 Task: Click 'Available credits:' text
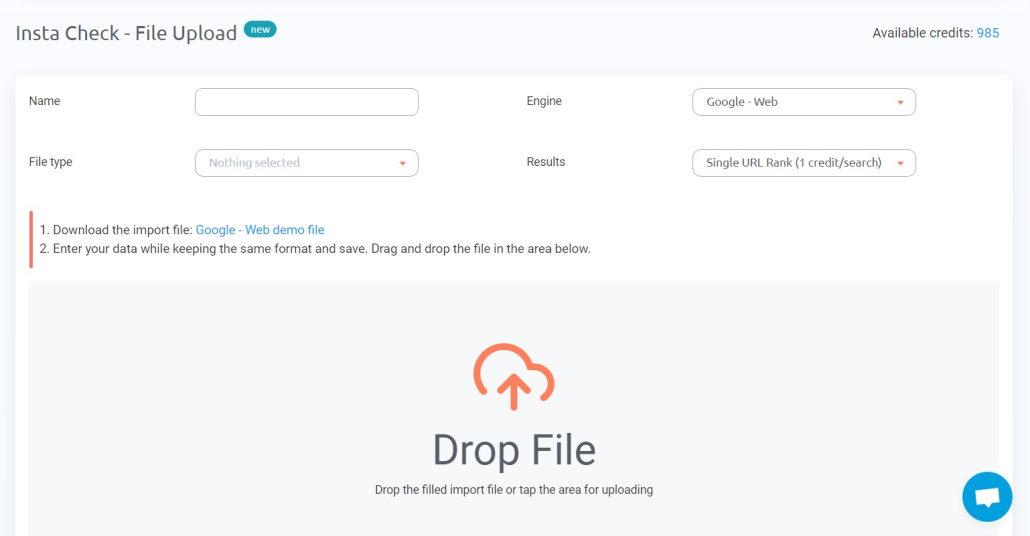tap(922, 33)
